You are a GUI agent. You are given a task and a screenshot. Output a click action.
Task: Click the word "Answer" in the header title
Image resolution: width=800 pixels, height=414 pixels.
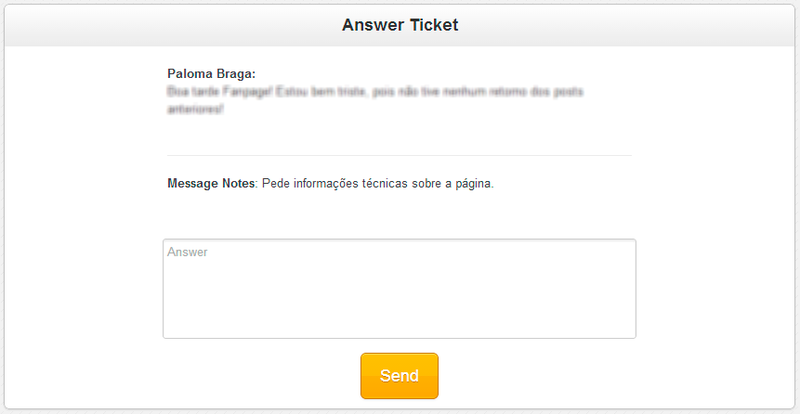pos(368,25)
